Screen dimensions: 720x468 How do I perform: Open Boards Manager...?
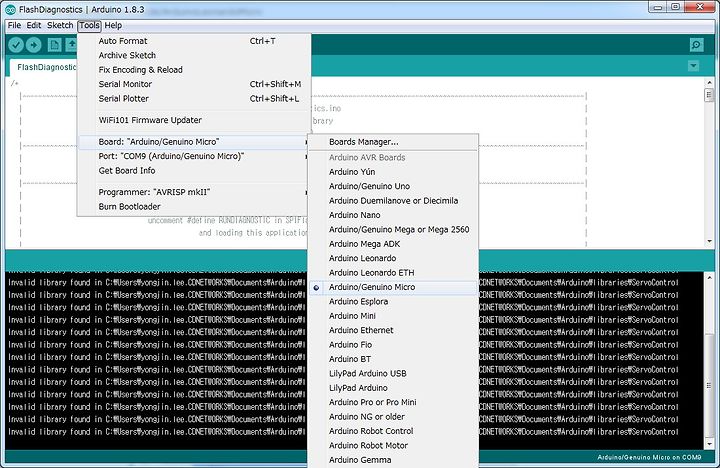pyautogui.click(x=393, y=142)
